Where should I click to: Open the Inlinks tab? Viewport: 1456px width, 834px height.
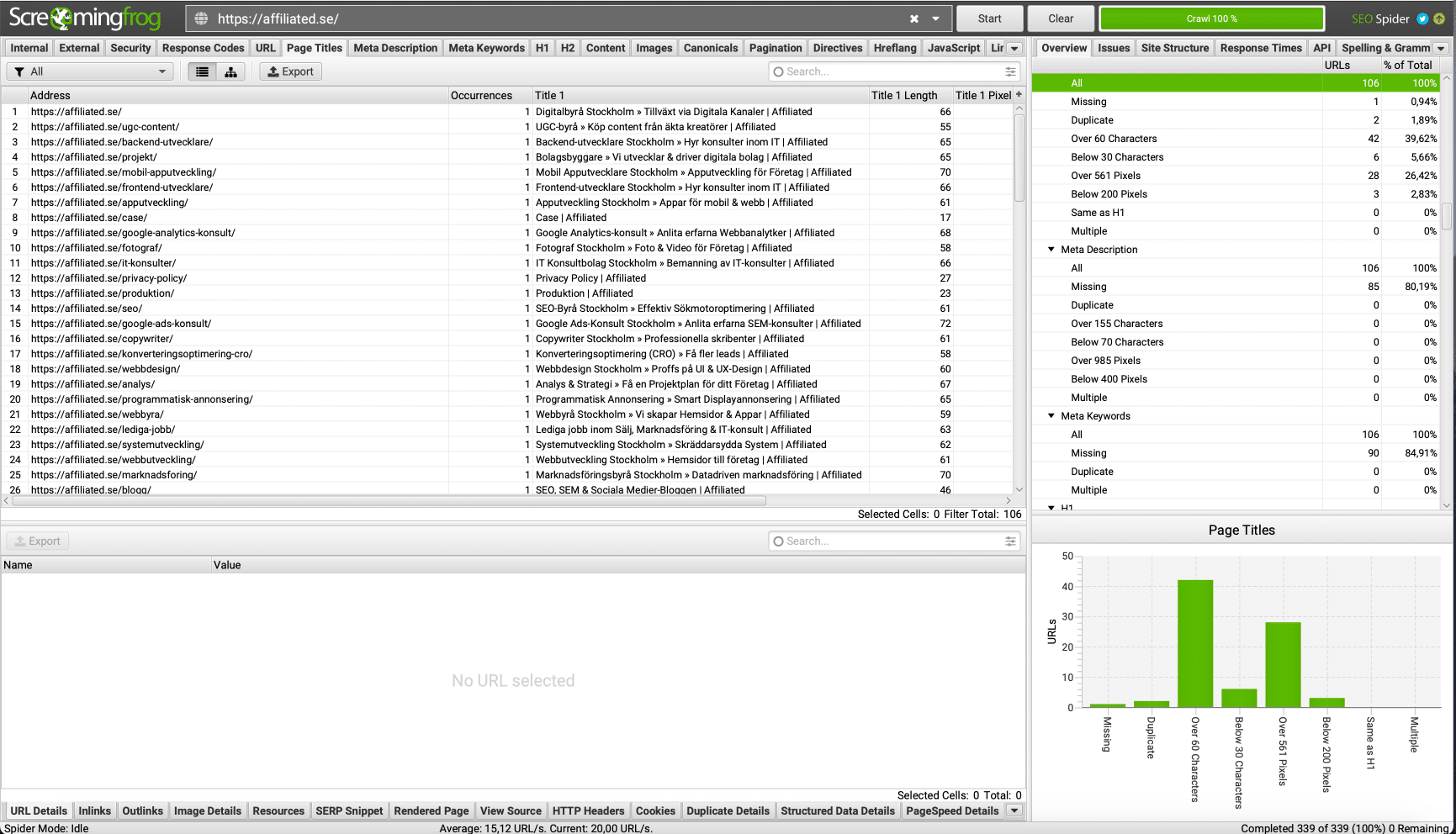tap(94, 810)
